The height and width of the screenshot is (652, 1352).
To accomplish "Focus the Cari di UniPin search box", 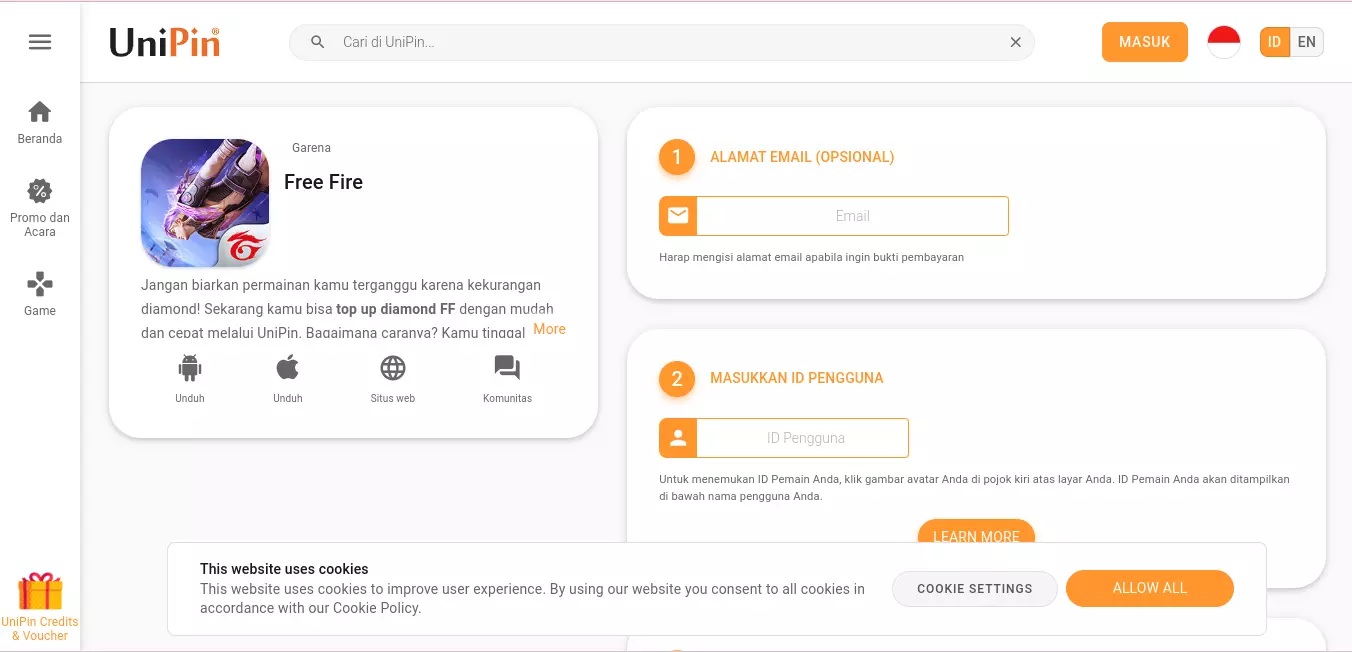I will [662, 42].
